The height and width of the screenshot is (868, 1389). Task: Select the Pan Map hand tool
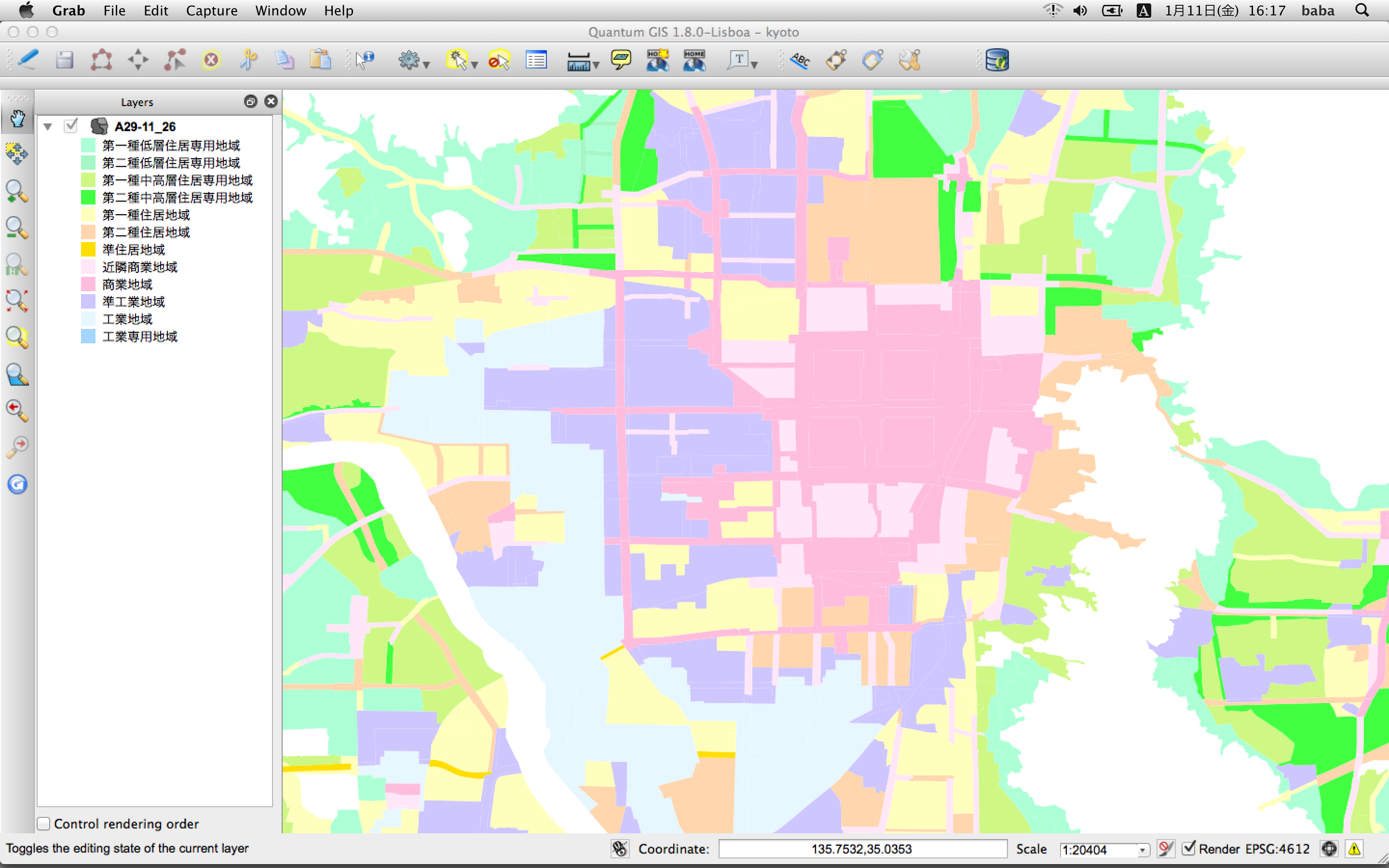(17, 119)
